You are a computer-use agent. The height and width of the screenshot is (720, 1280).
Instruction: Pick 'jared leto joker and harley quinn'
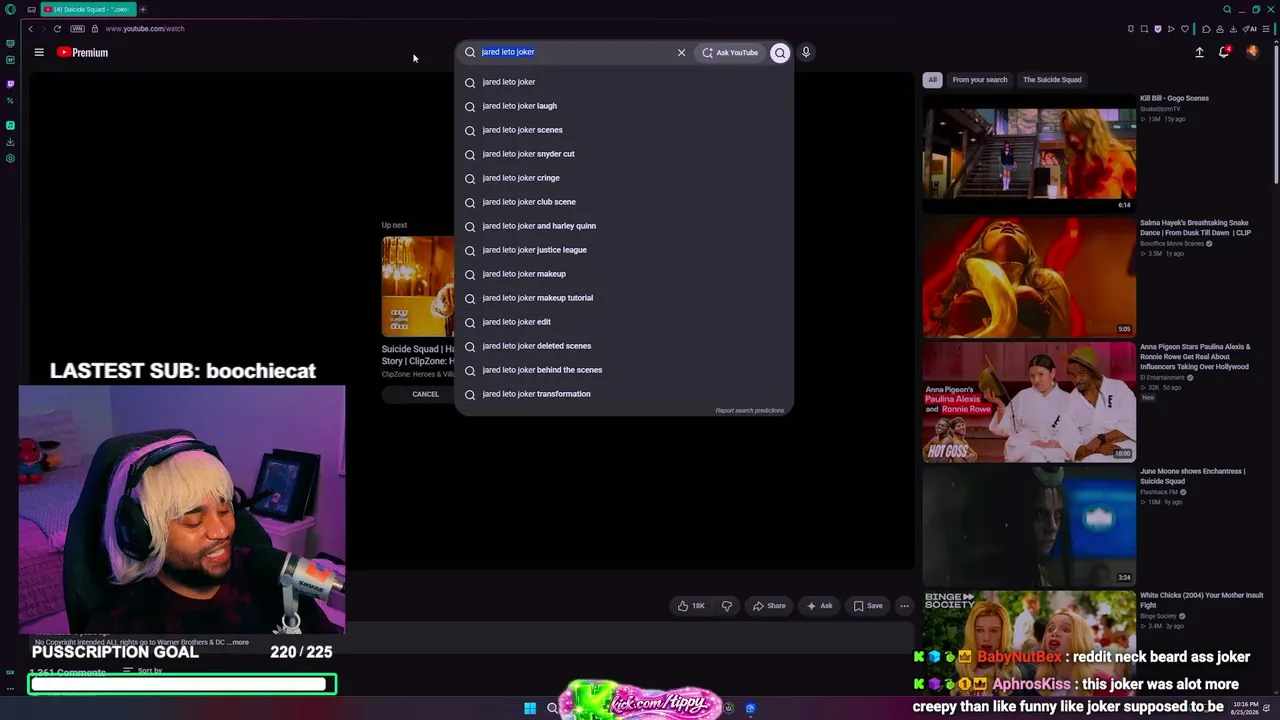[624, 226]
